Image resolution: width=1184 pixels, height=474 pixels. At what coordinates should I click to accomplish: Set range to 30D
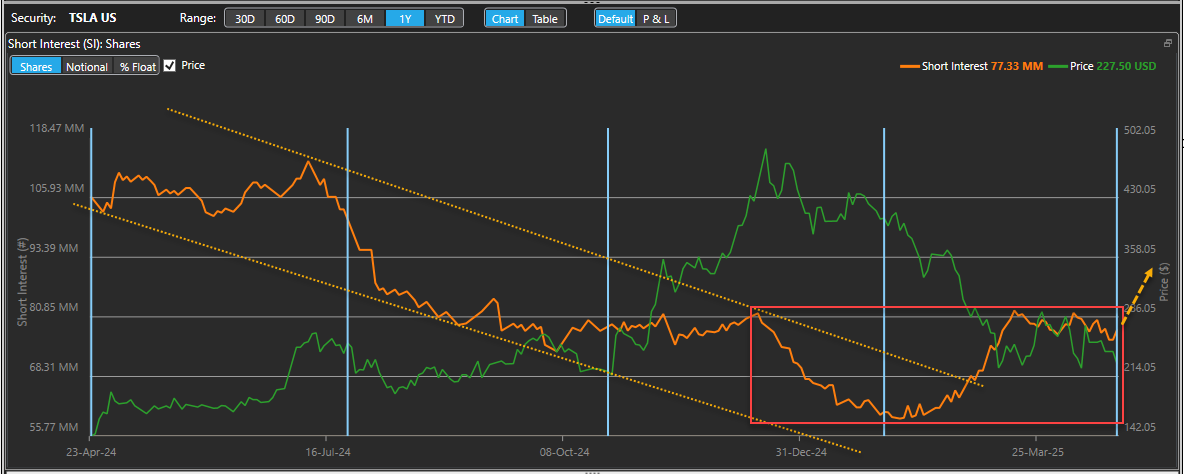[245, 19]
